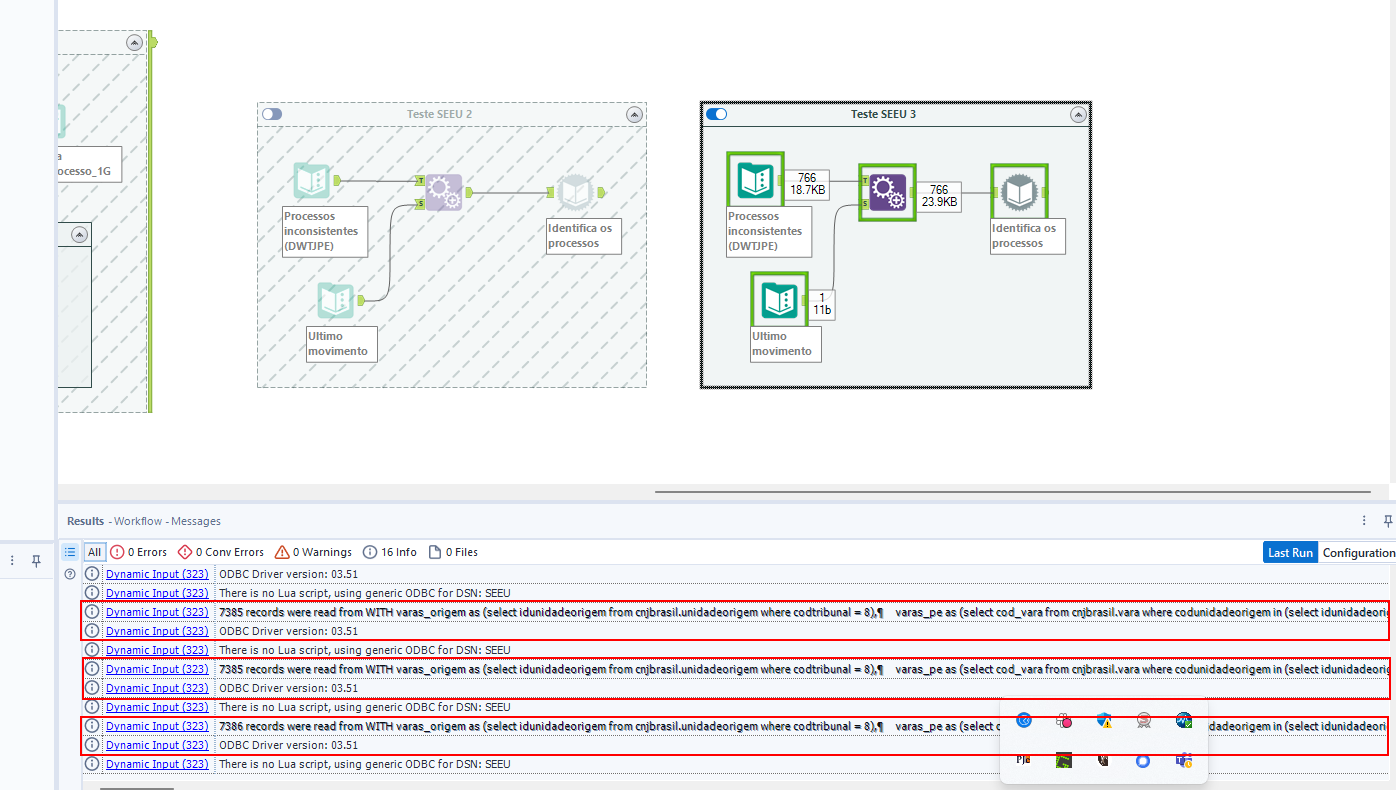Open the first Dynamic Input (323) log link
Viewport: 1396px width, 790px height.
157,573
